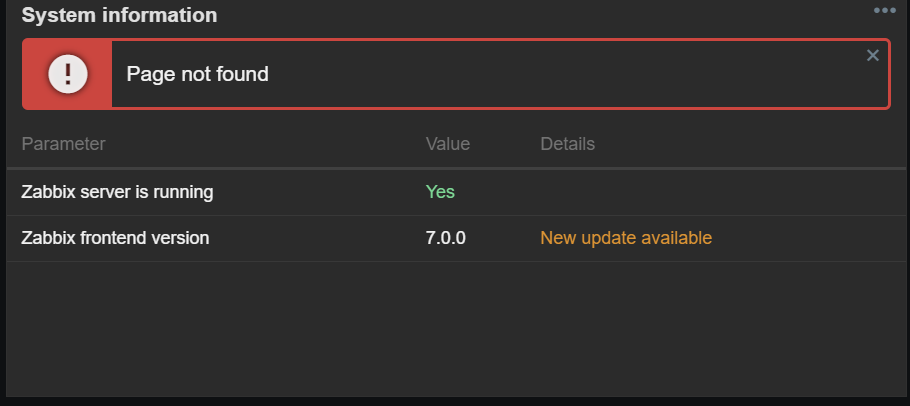Viewport: 910px width, 406px height.
Task: Click empty header space beside the widget title
Action: click(x=540, y=15)
